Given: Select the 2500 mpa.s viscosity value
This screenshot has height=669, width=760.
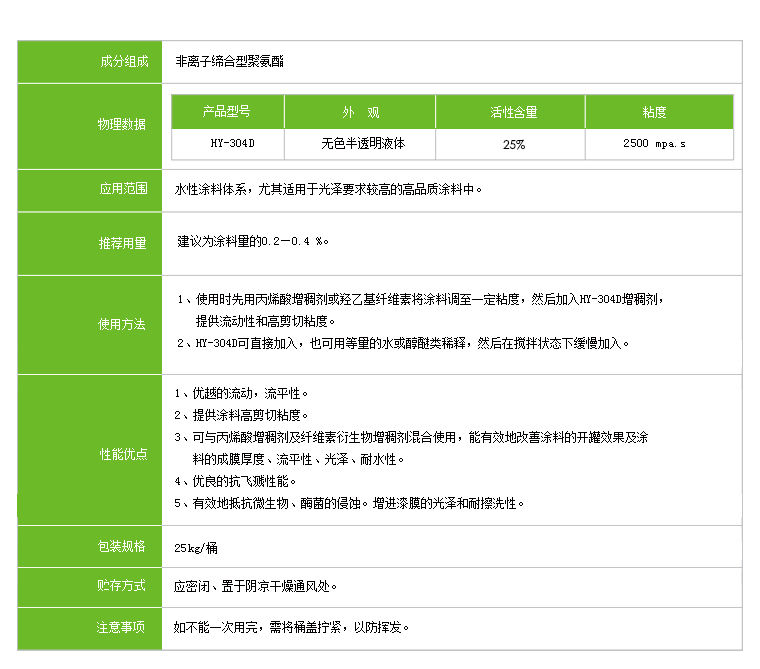Looking at the screenshot, I should click(658, 144).
